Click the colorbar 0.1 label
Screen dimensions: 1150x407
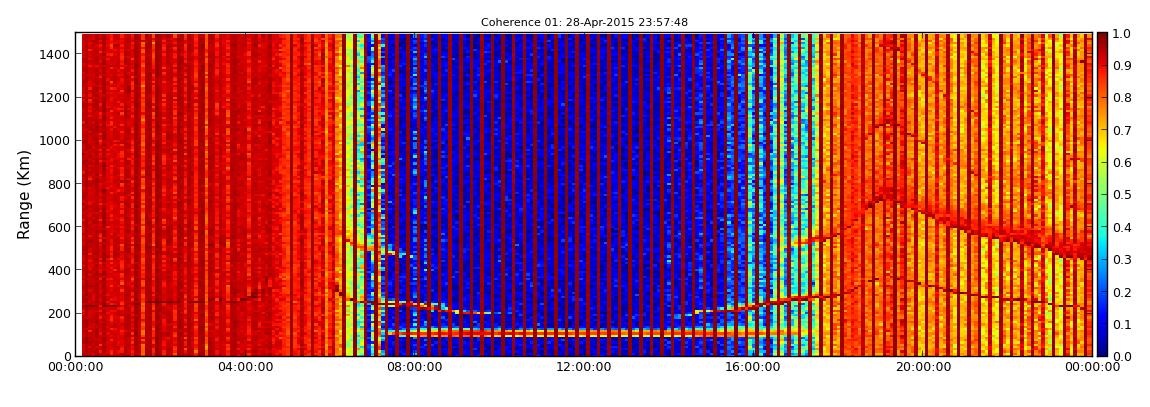(x=1121, y=324)
